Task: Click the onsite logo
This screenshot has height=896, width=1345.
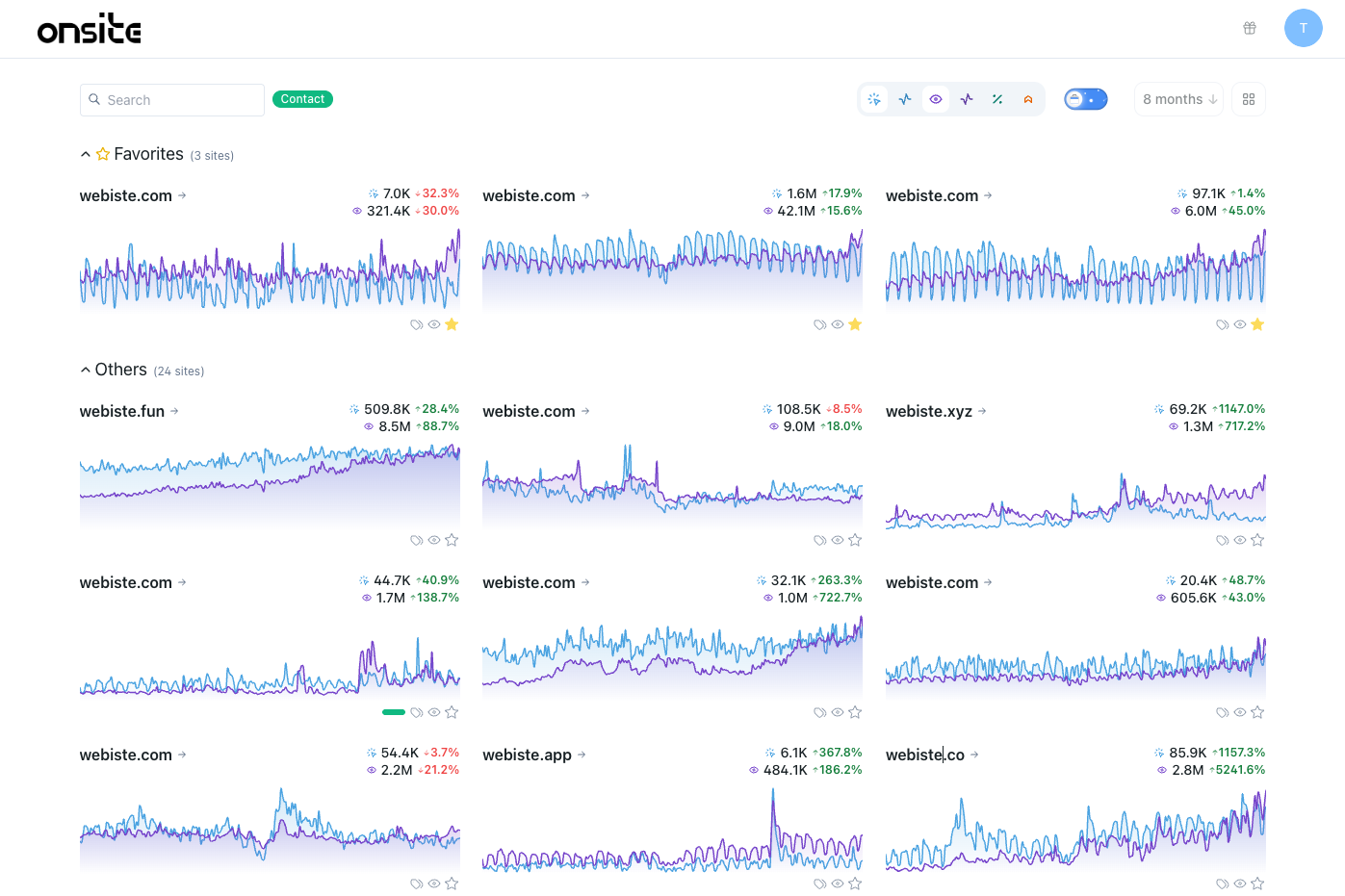Action: point(90,29)
